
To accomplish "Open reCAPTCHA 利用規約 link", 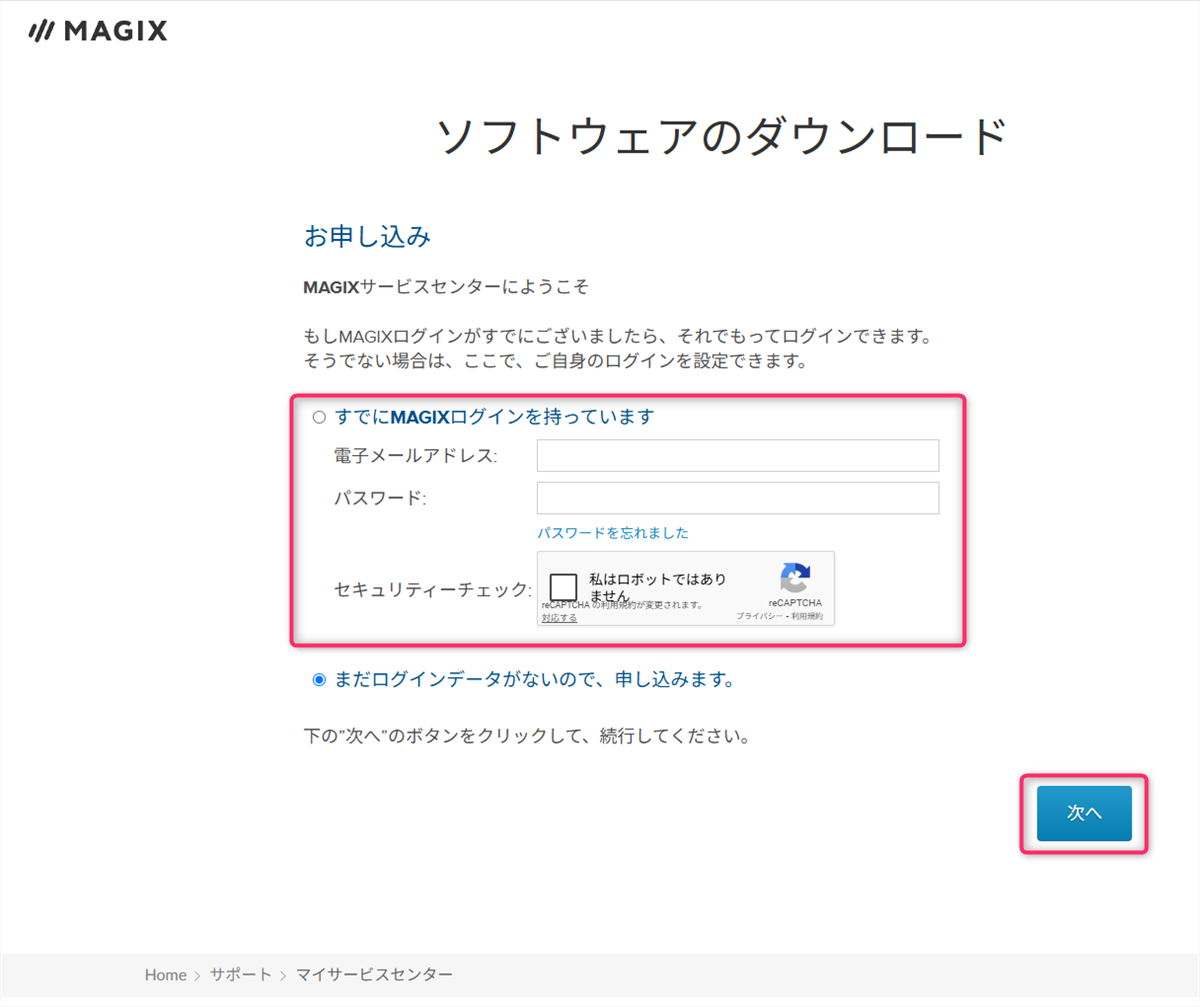I will point(806,617).
